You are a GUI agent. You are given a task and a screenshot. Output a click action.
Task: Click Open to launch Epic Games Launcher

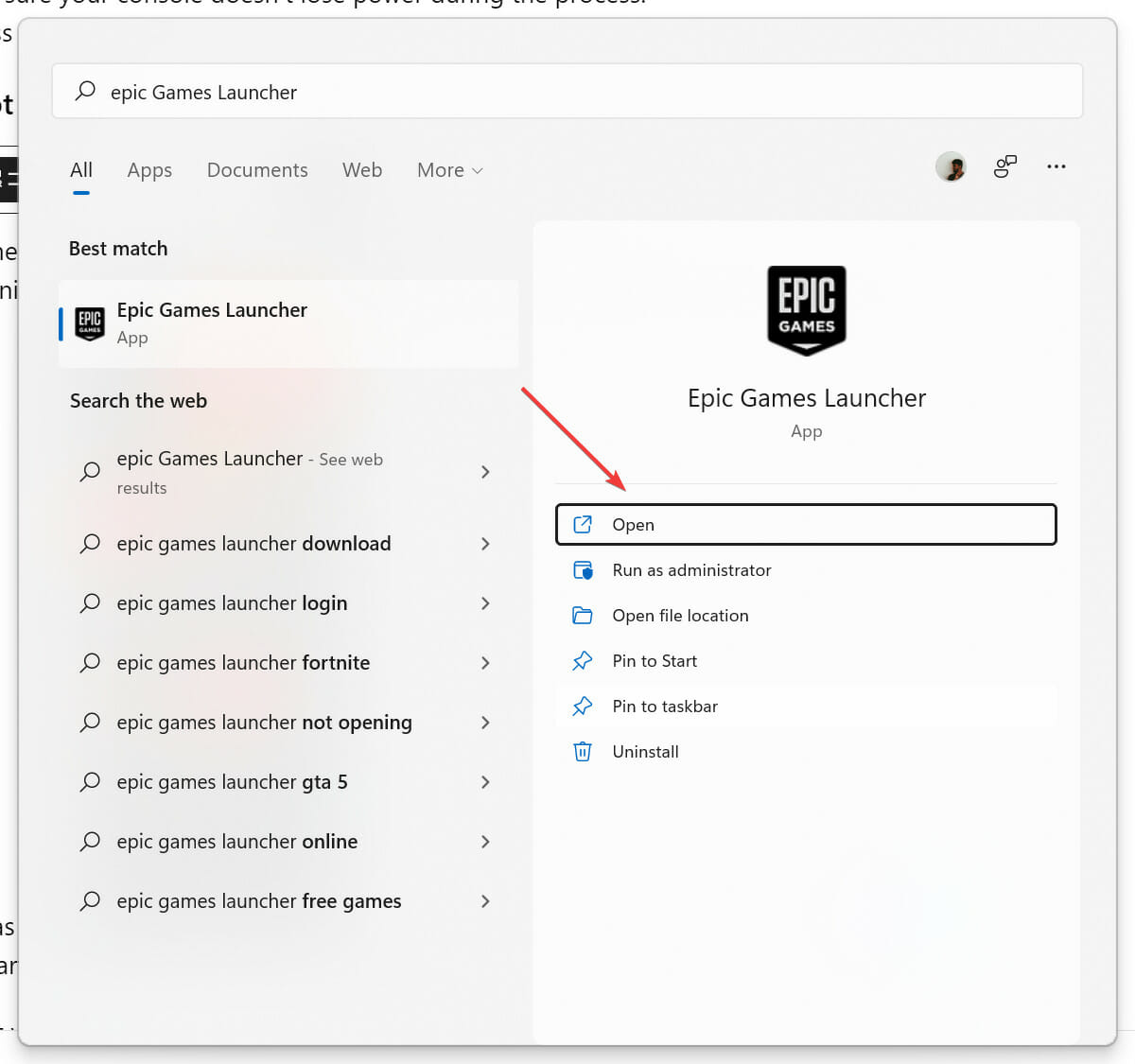[806, 525]
